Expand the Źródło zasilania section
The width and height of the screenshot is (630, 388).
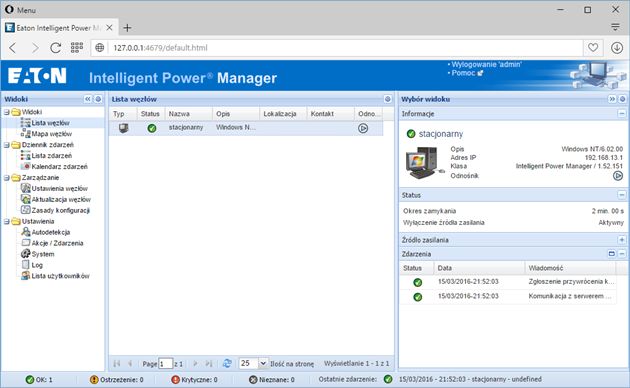(622, 240)
